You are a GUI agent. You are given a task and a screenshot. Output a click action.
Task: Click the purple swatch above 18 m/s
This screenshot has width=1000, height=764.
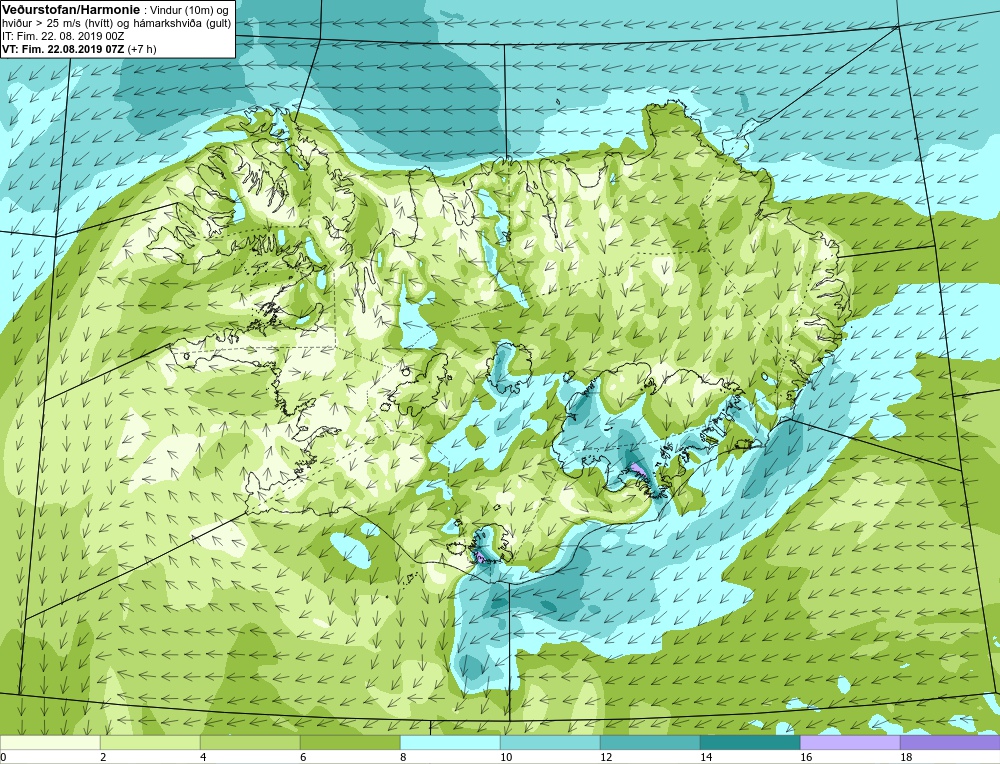coord(950,743)
